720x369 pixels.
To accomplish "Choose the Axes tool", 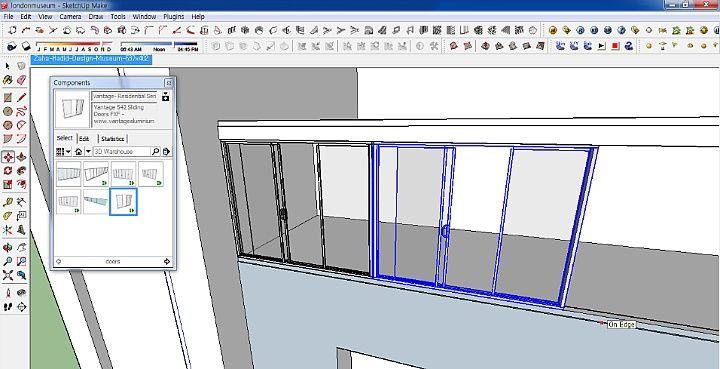I will (7, 229).
